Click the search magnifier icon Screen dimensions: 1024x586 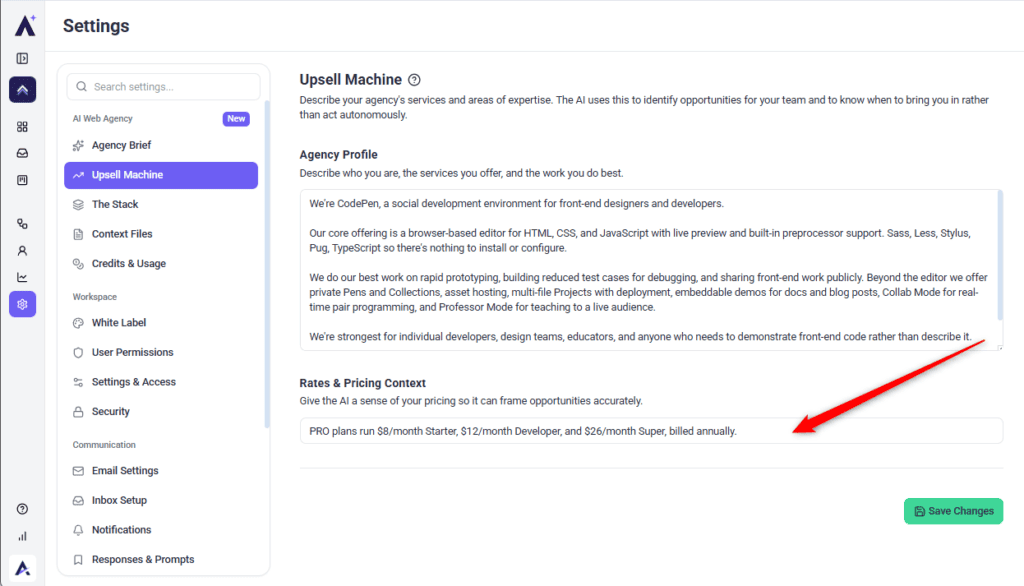point(82,87)
